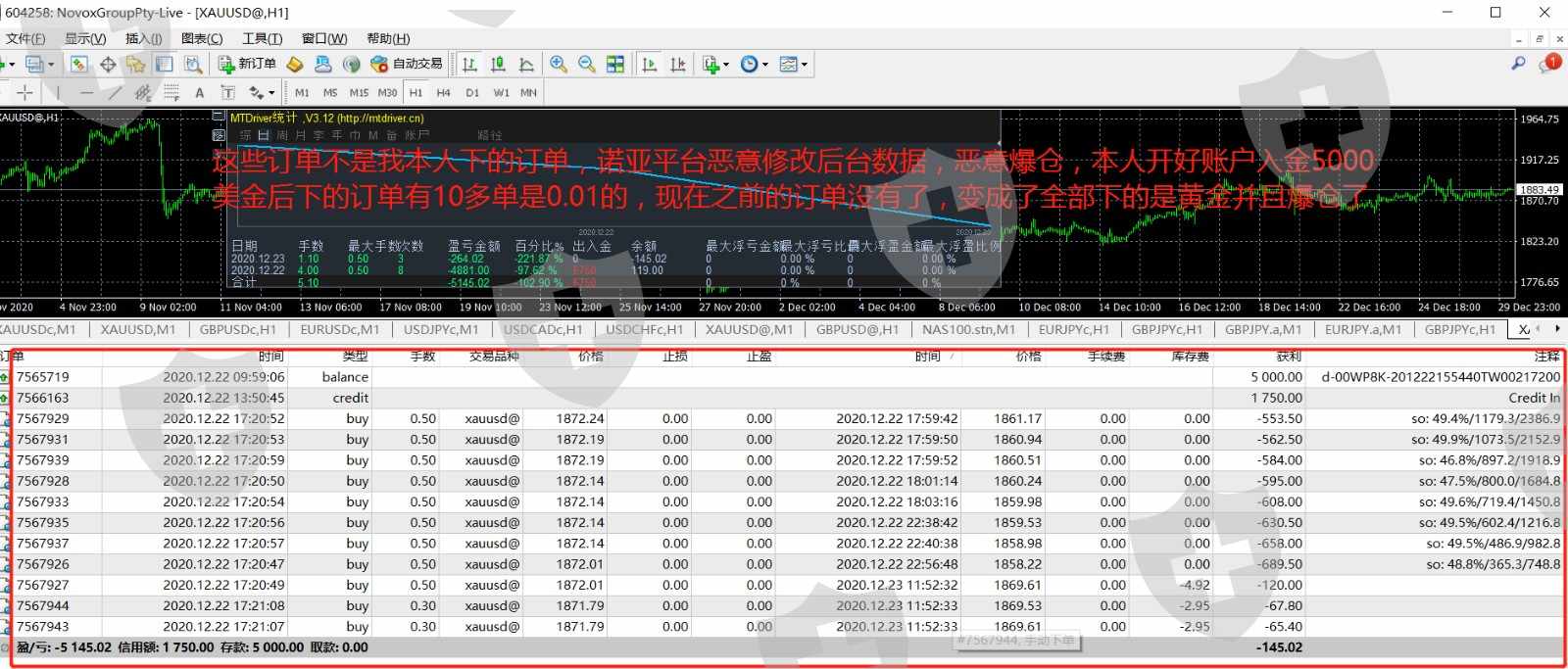Screen dimensions: 1568x669
Task: Select the crosshair cursor tool
Action: click(25, 92)
